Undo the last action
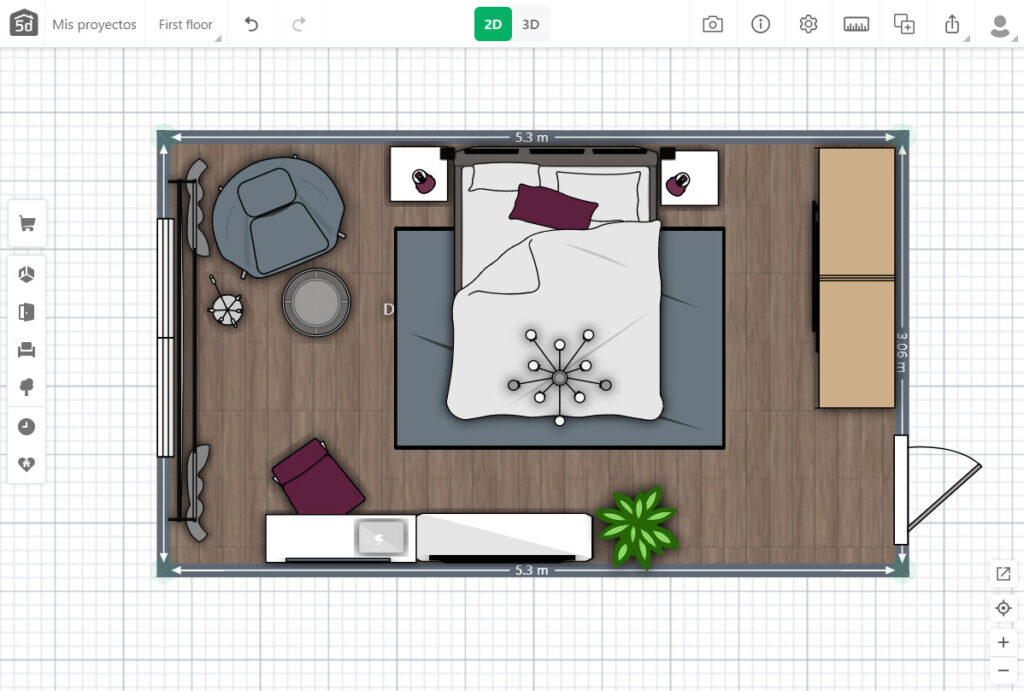 pyautogui.click(x=251, y=24)
